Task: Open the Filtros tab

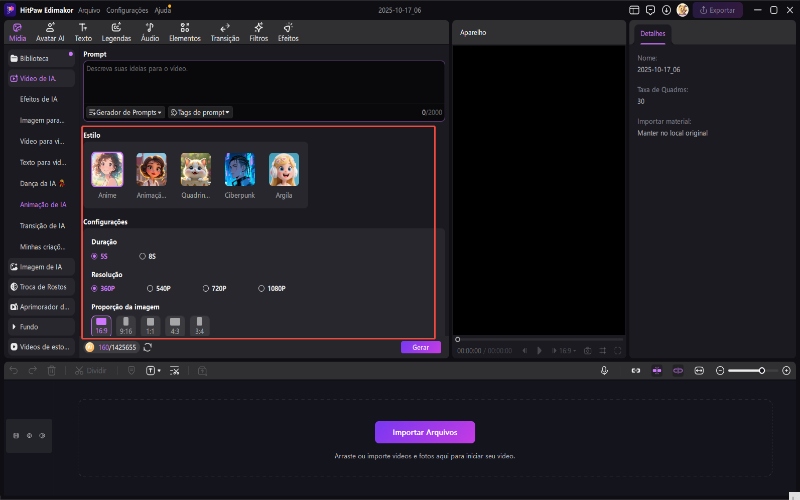Action: (x=259, y=32)
